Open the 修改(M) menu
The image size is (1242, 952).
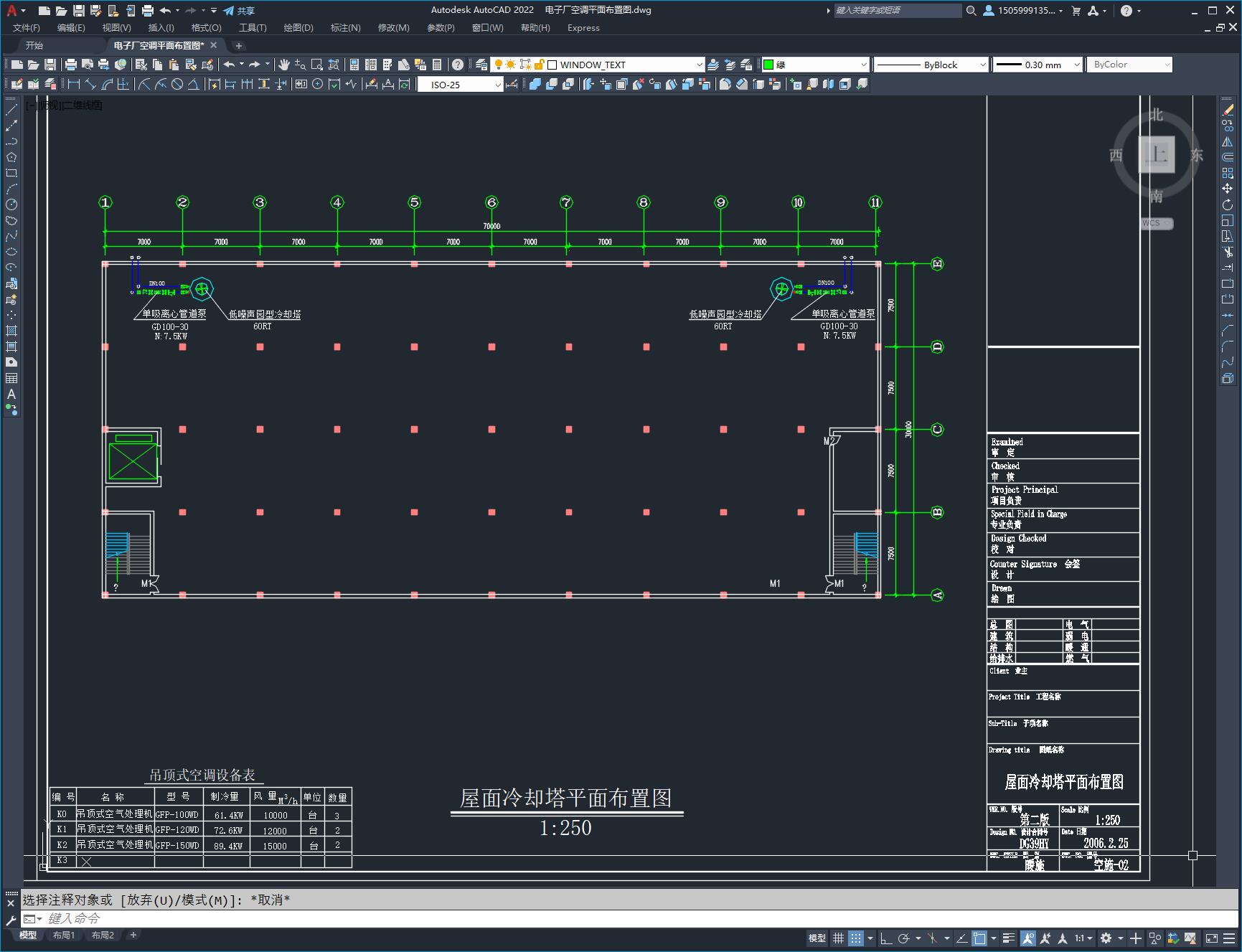point(393,28)
